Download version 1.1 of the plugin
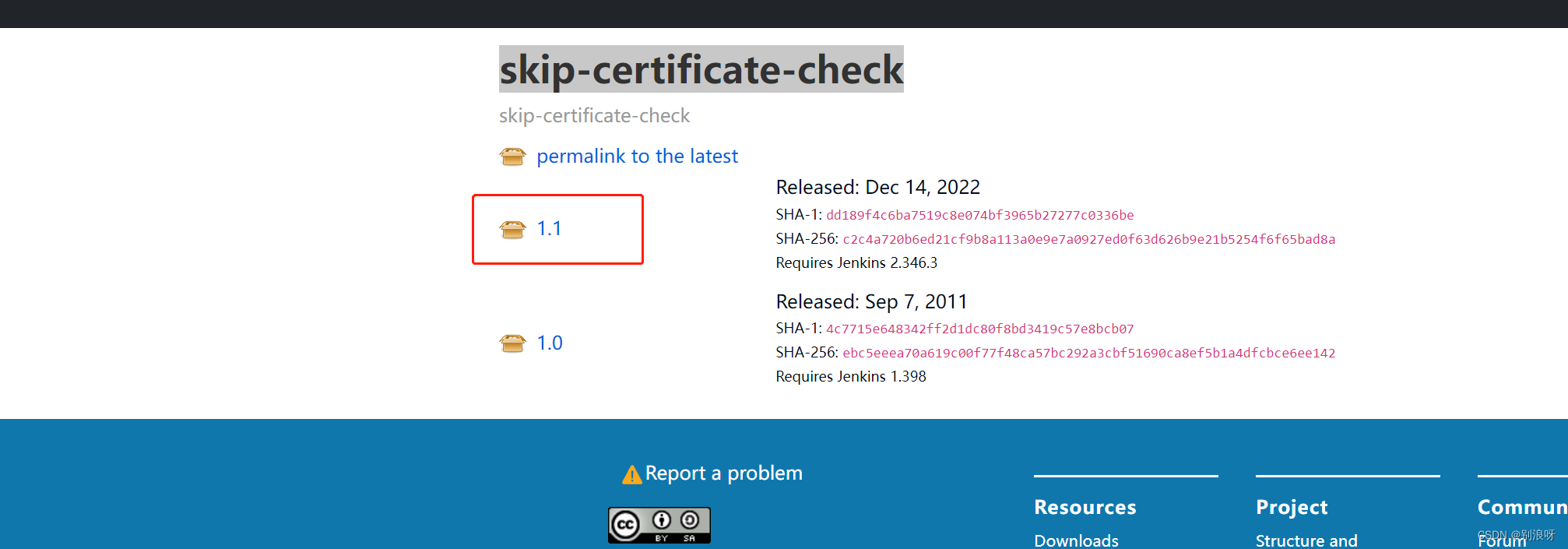Screen dimensions: 1568x549 549,229
